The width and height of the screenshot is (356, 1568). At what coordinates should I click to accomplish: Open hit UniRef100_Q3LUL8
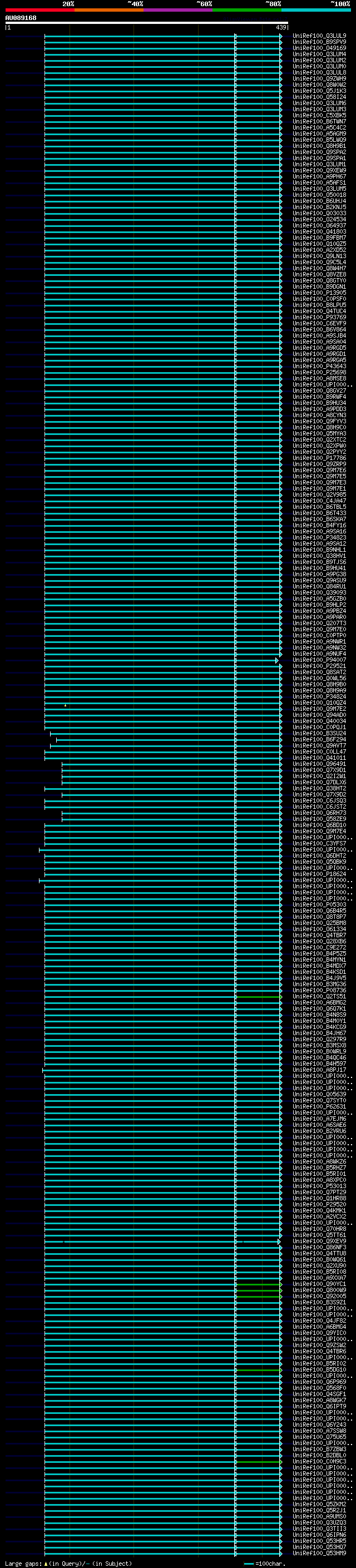point(319,72)
